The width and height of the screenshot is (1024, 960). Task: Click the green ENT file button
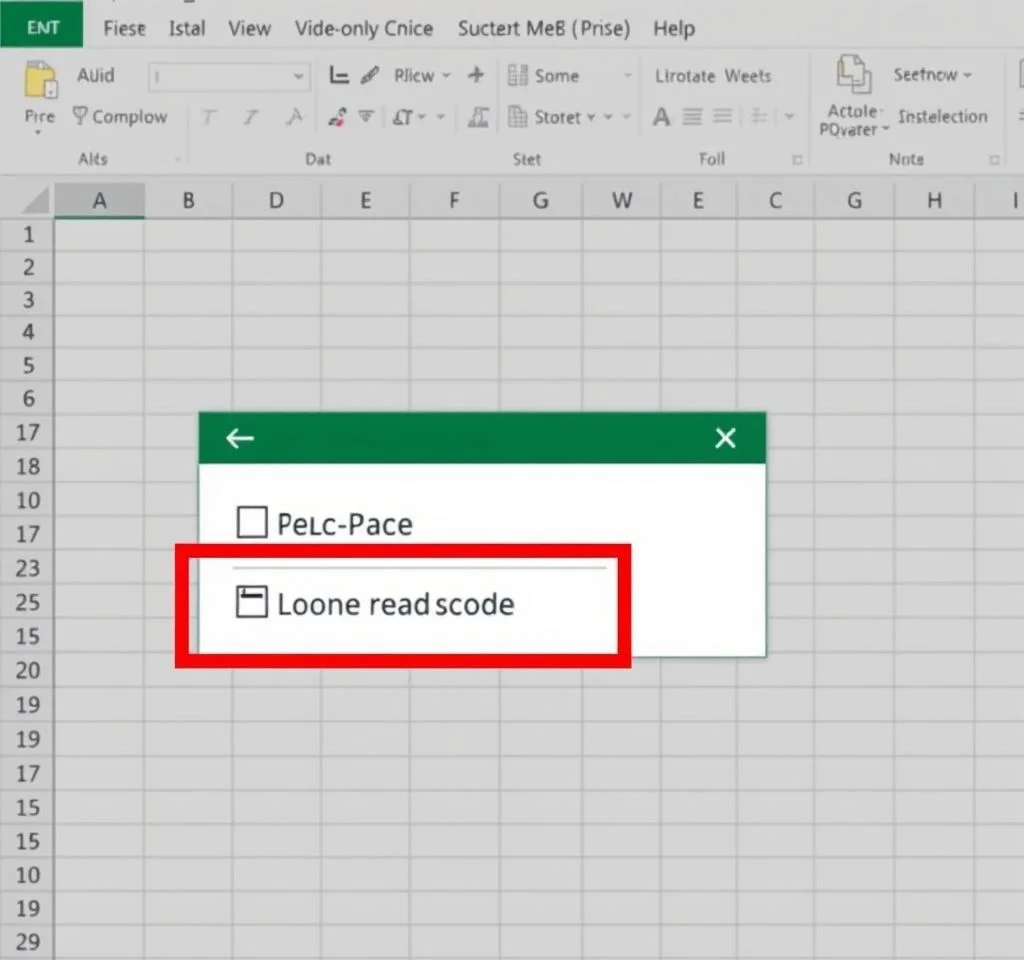(x=42, y=27)
